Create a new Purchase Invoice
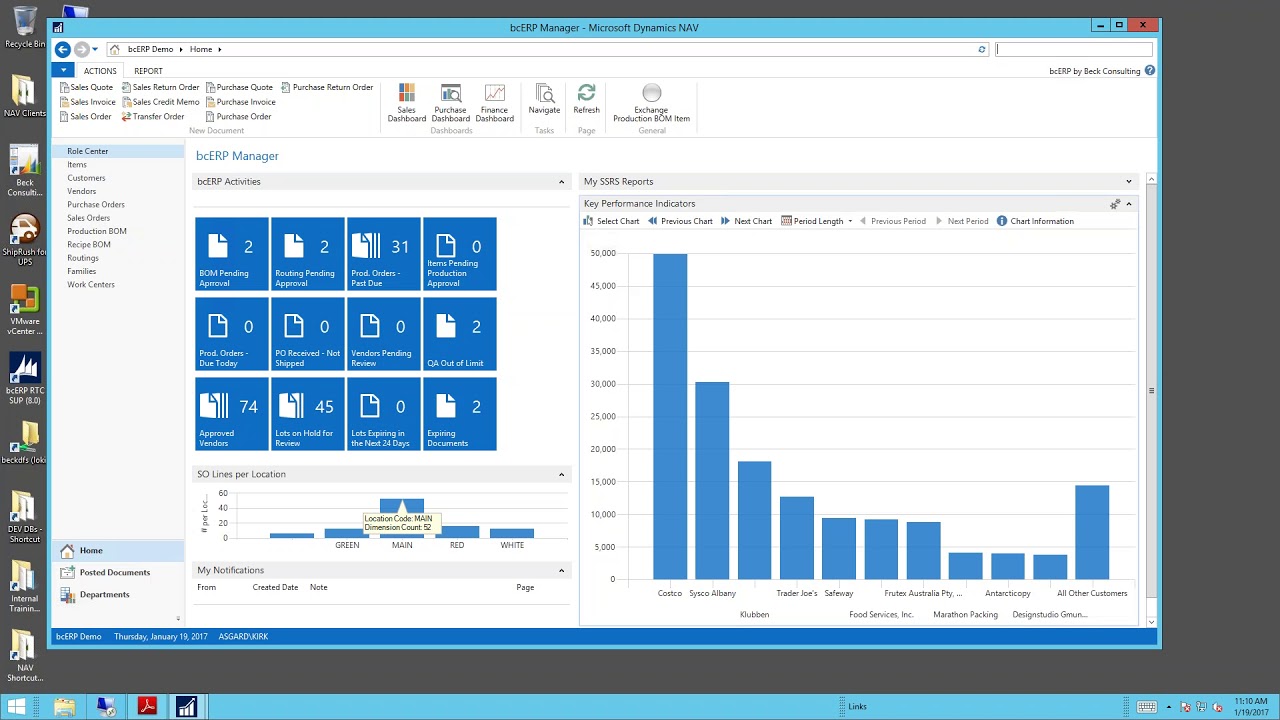The width and height of the screenshot is (1280, 720). 240,102
